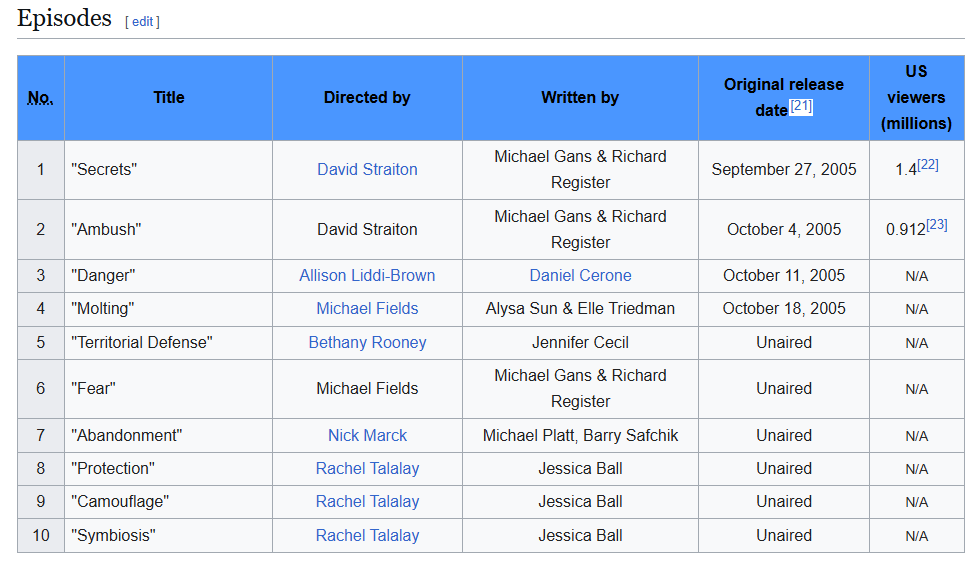This screenshot has width=978, height=561.
Task: Click the No. column header abbreviation
Action: pyautogui.click(x=41, y=97)
